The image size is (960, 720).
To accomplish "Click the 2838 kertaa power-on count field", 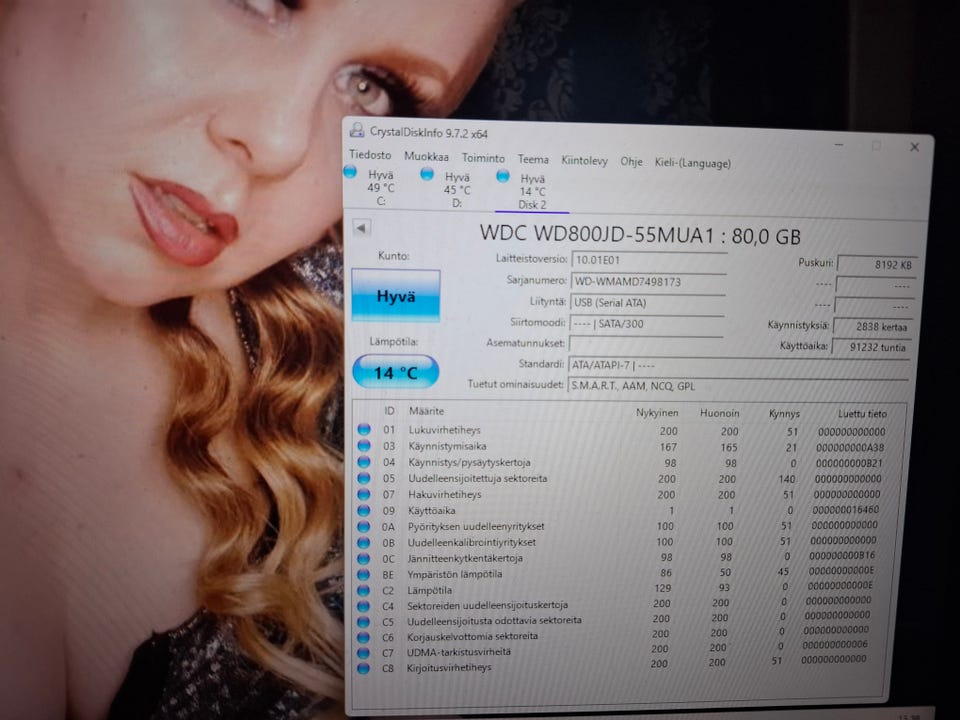I will tap(874, 327).
